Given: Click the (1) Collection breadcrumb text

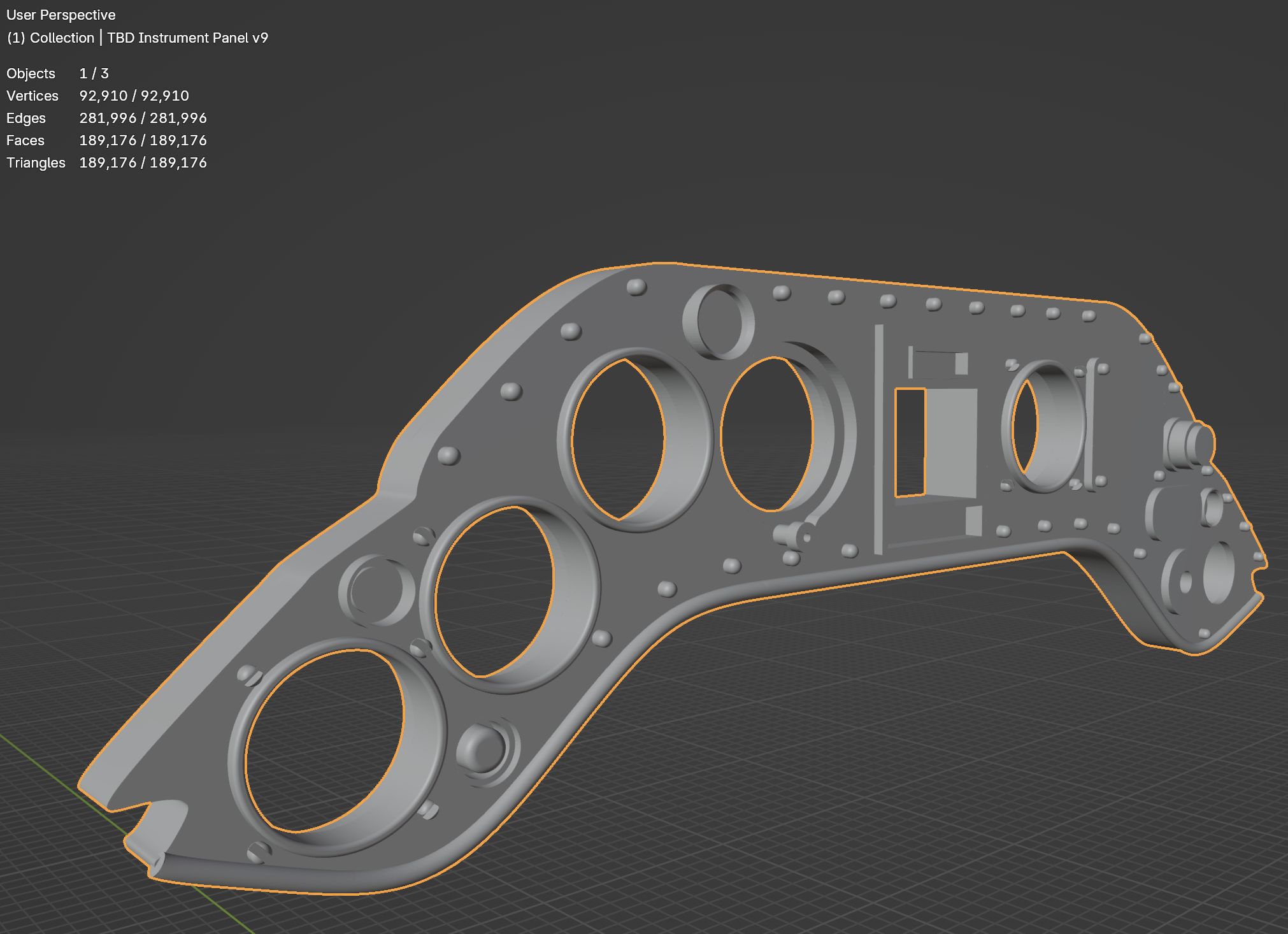Looking at the screenshot, I should (x=50, y=38).
